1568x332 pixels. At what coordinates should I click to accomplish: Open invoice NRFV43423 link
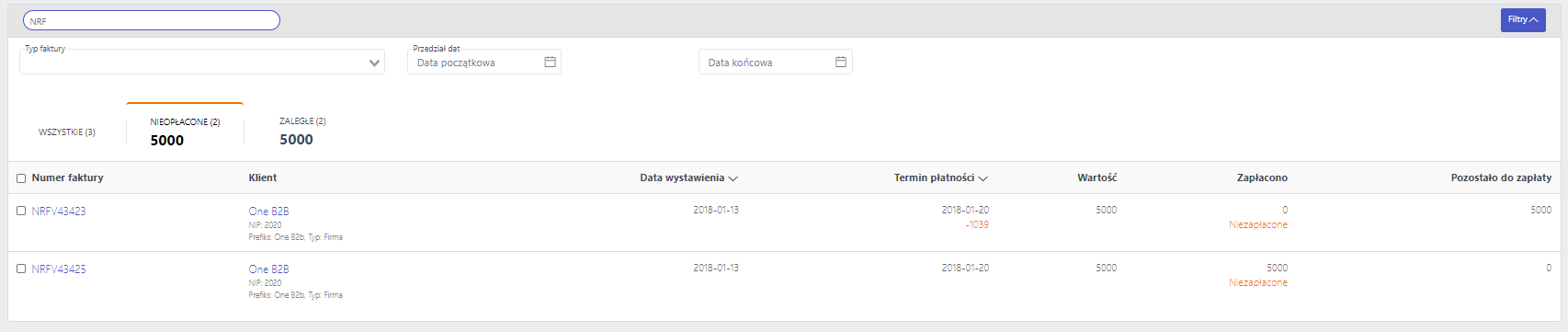(x=59, y=211)
